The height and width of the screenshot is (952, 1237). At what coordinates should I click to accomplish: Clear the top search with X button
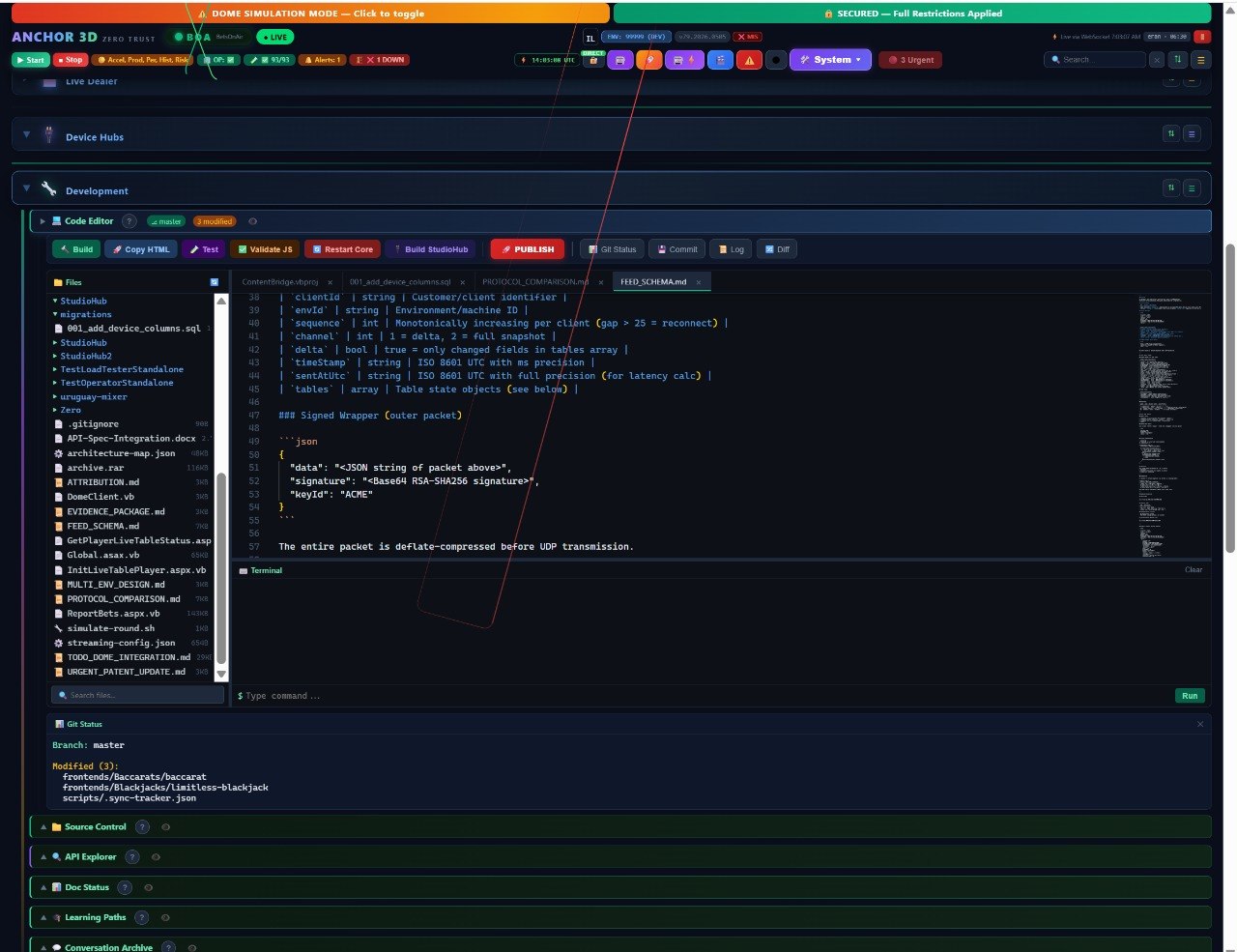pyautogui.click(x=1156, y=60)
